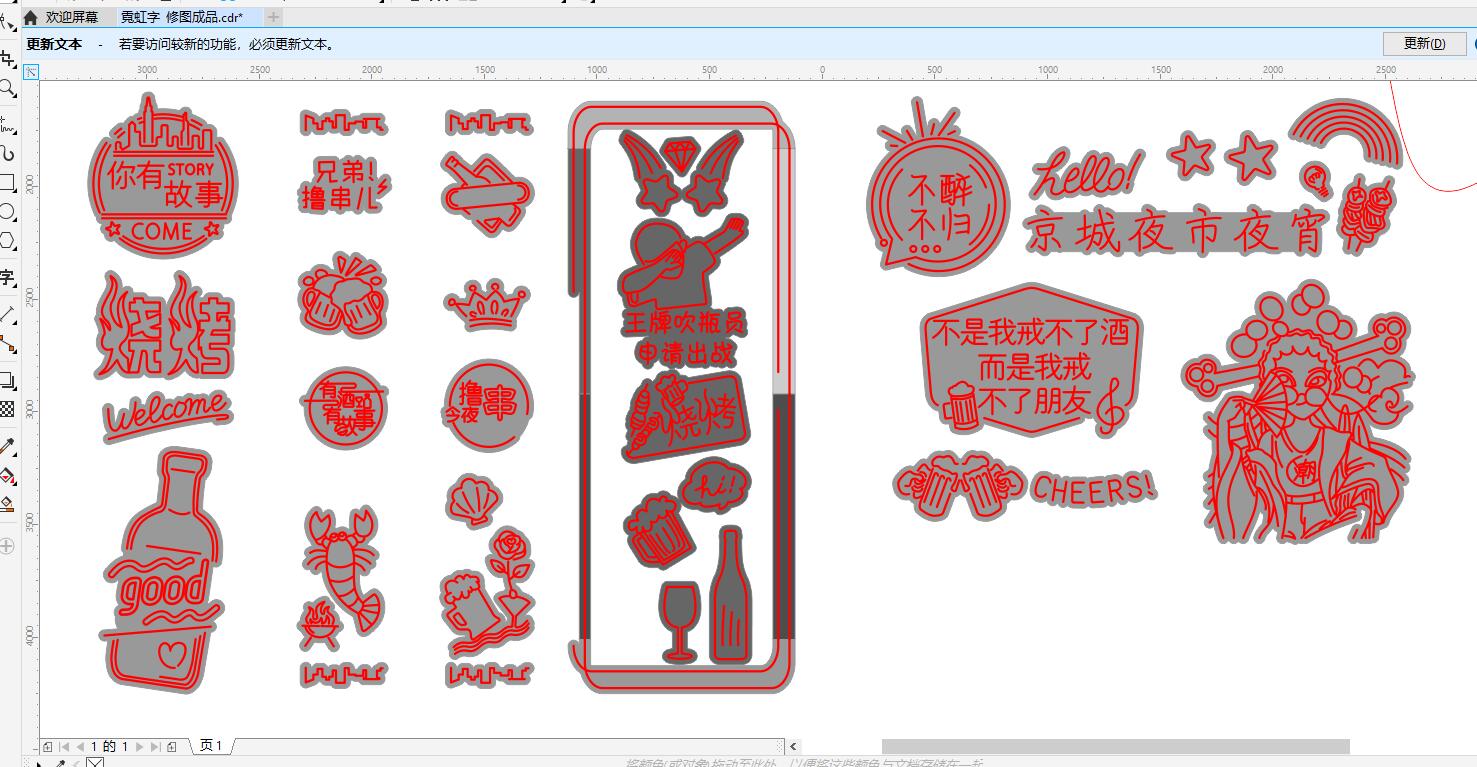This screenshot has width=1477, height=767.
Task: Select the 京城夜市夜宵 banner text
Action: point(1177,232)
